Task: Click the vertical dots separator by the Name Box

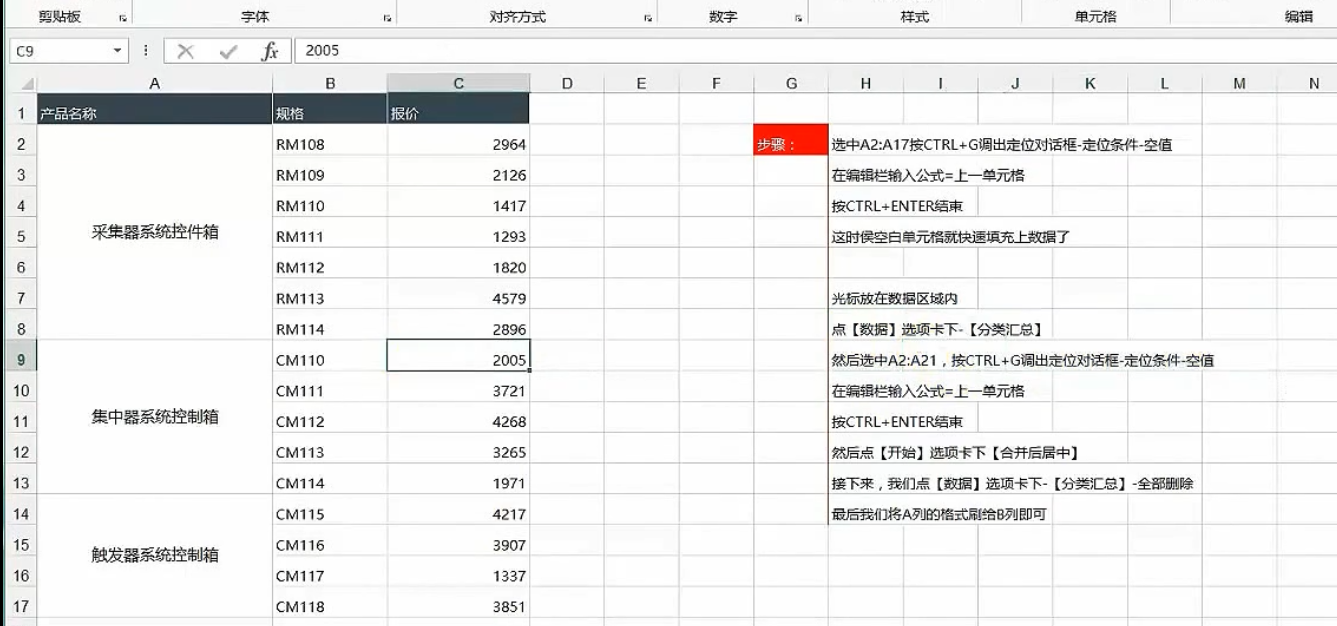Action: [x=148, y=48]
